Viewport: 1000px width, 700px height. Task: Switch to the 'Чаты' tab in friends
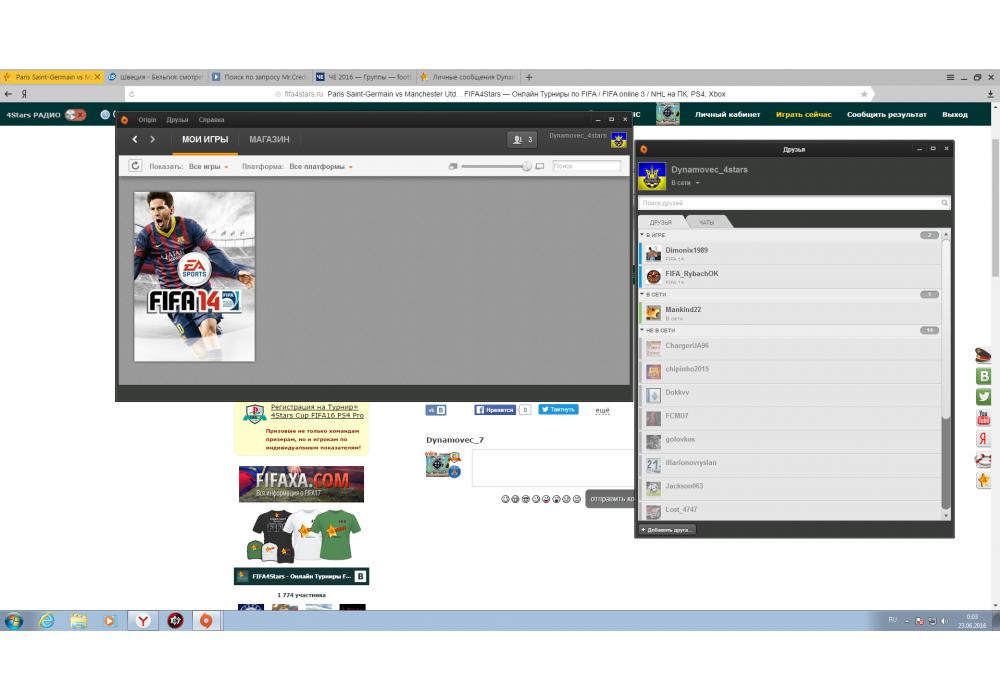click(706, 222)
